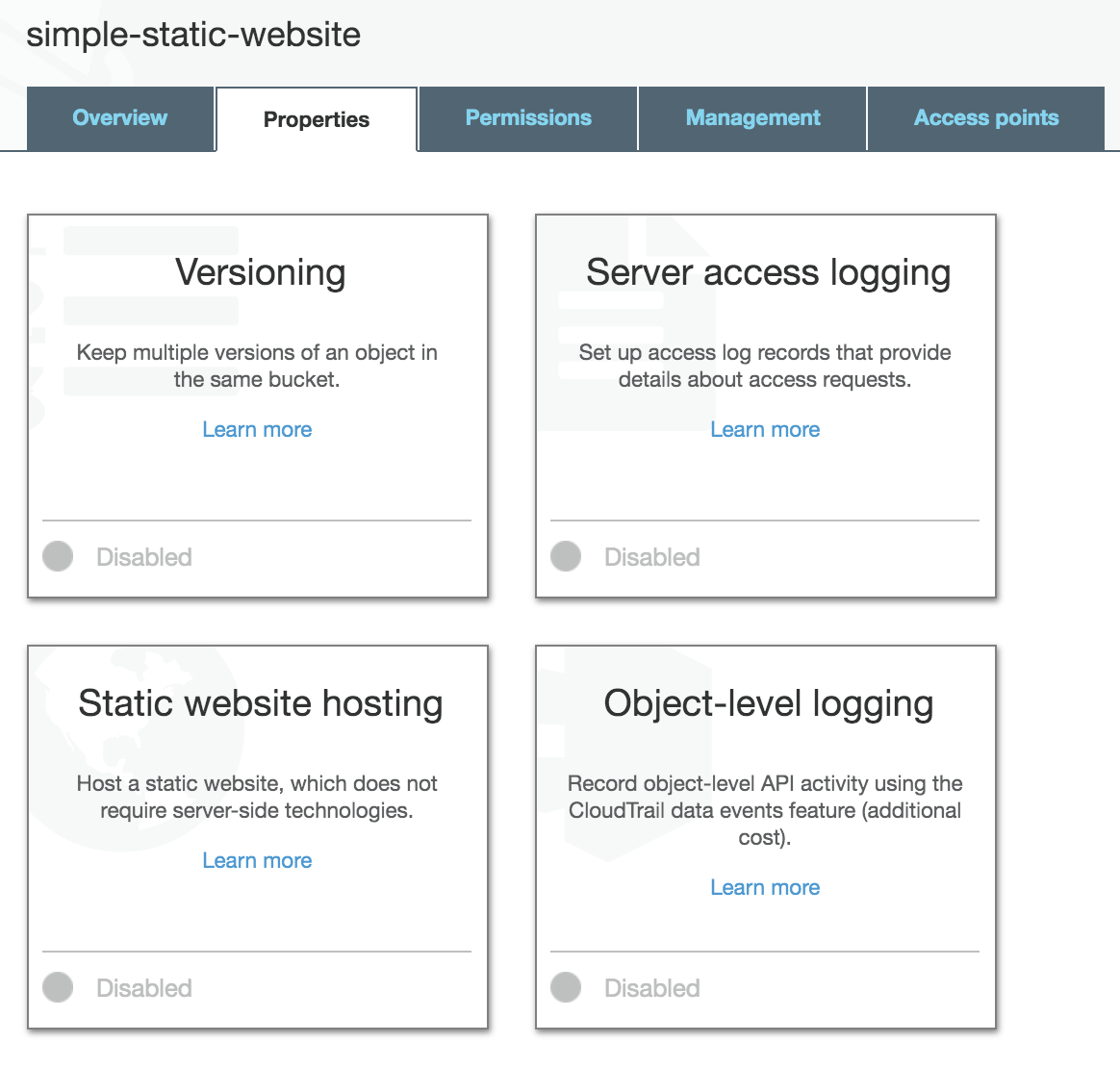Viewport: 1120px width, 1068px height.
Task: Open the Permissions tab
Action: point(527,117)
